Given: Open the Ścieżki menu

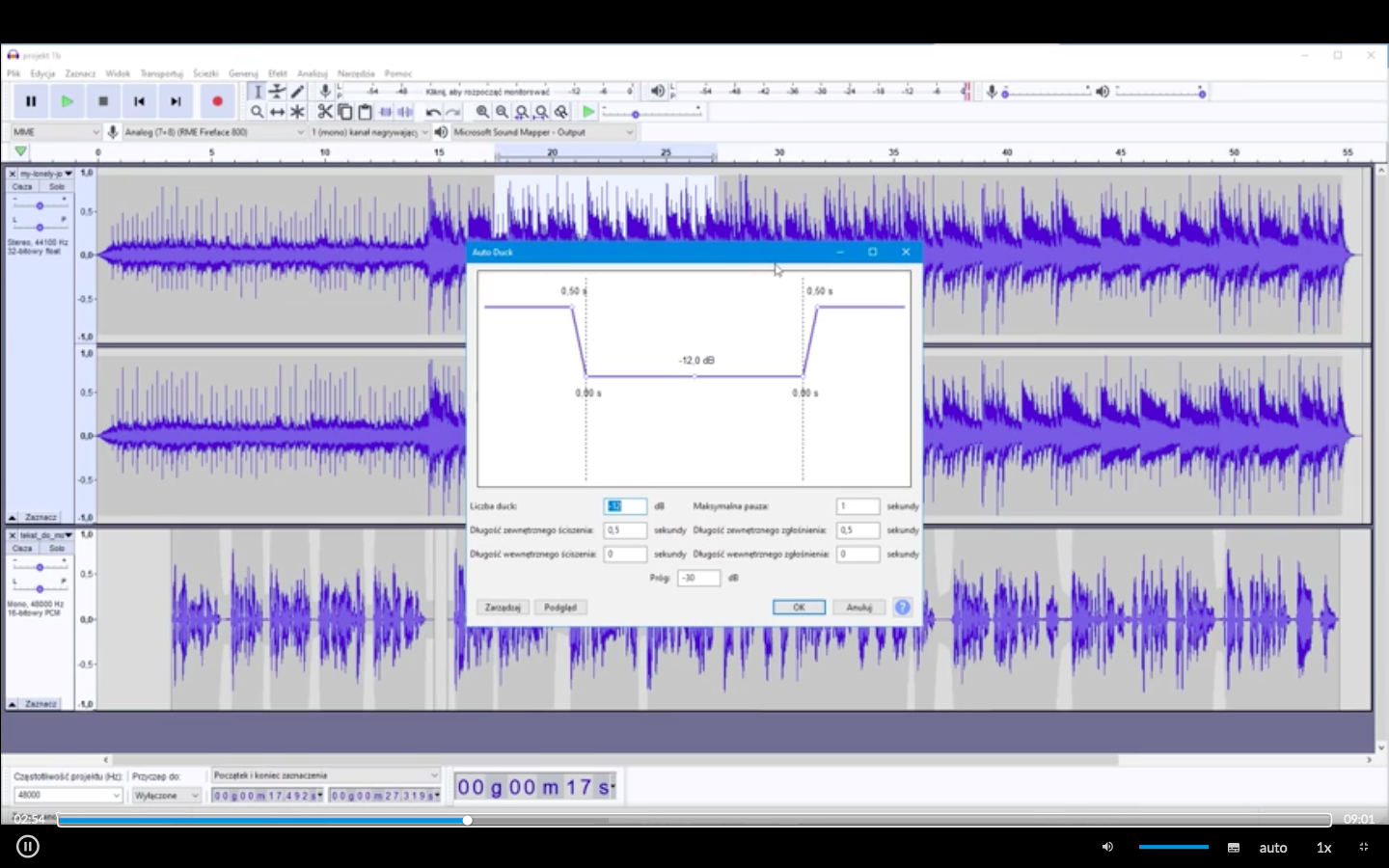Looking at the screenshot, I should point(205,73).
